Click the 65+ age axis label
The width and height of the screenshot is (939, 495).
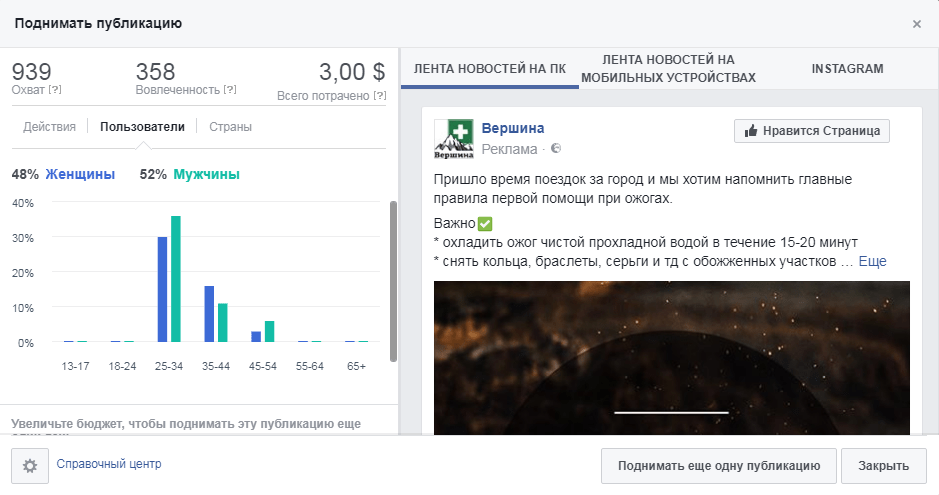356,366
